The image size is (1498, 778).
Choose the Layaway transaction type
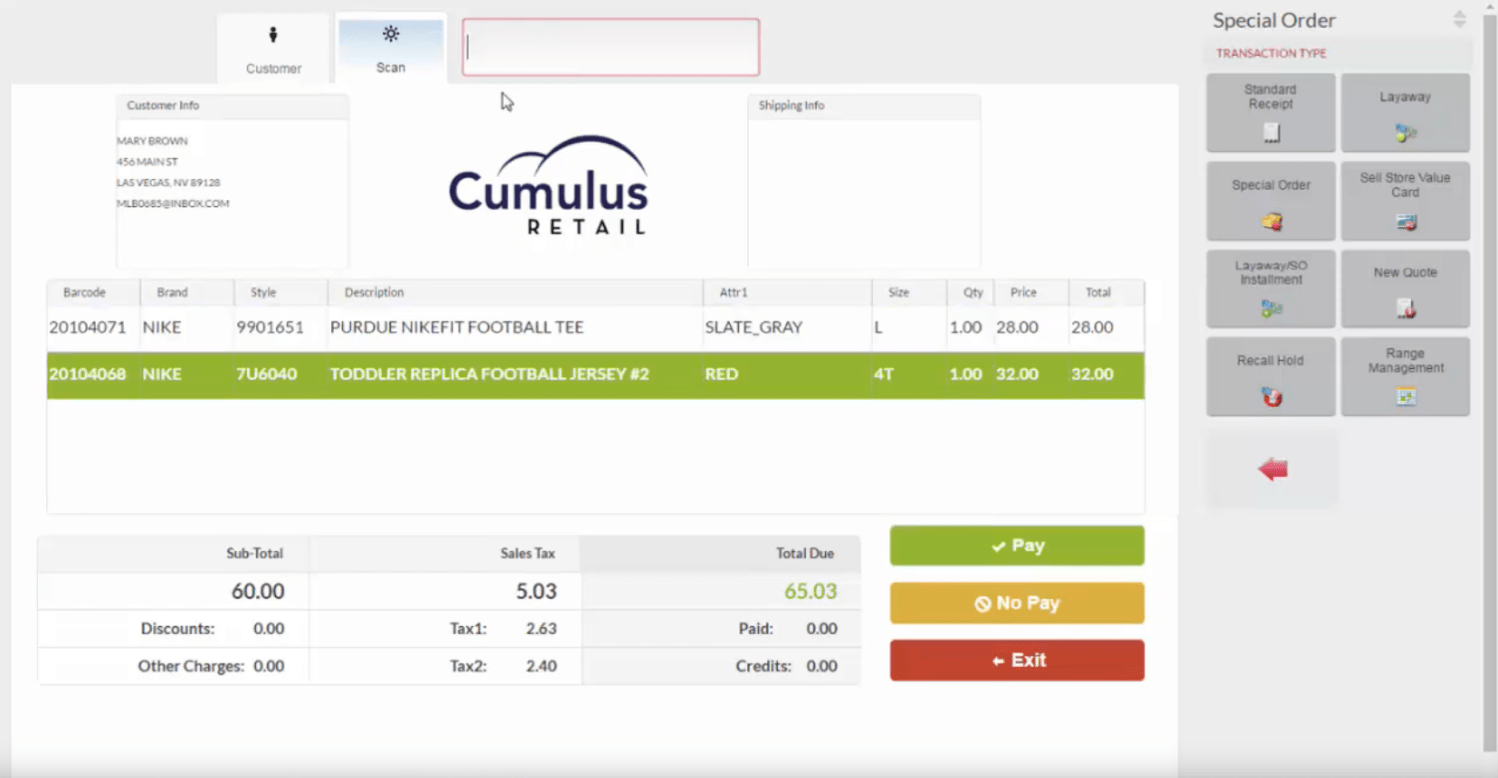[1405, 112]
